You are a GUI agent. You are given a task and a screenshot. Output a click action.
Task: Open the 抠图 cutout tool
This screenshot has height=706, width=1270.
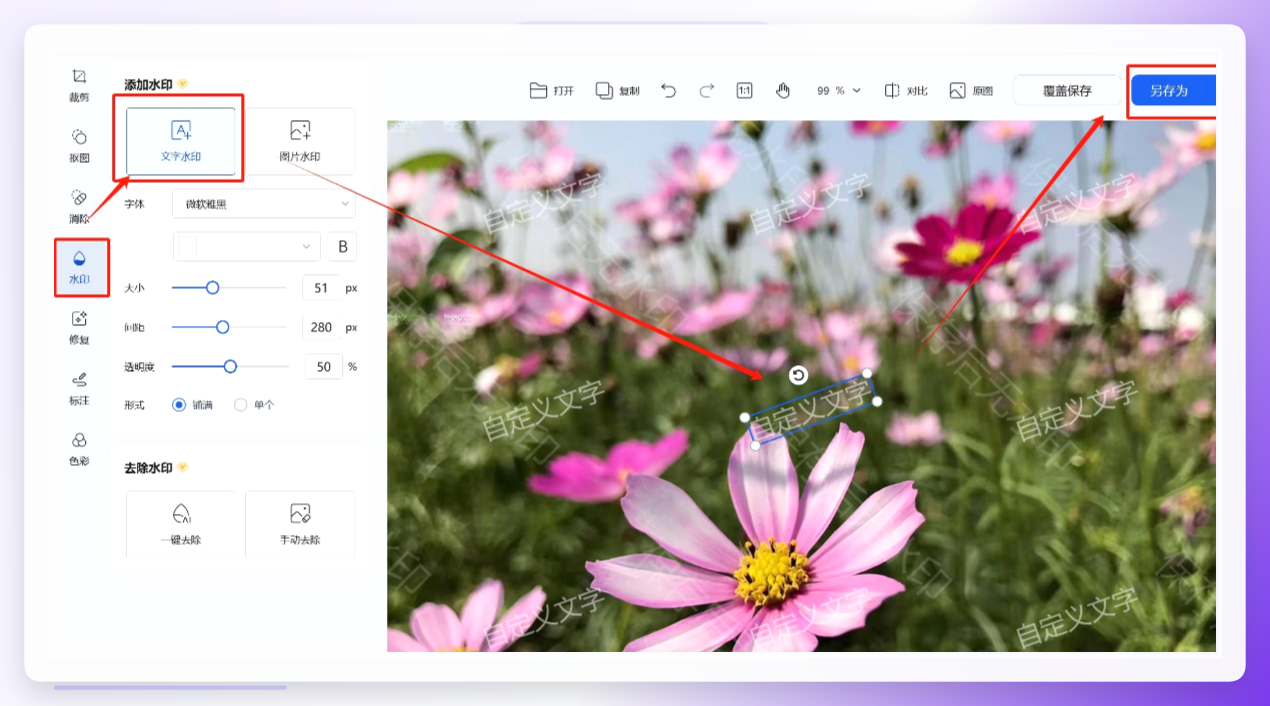pyautogui.click(x=79, y=145)
